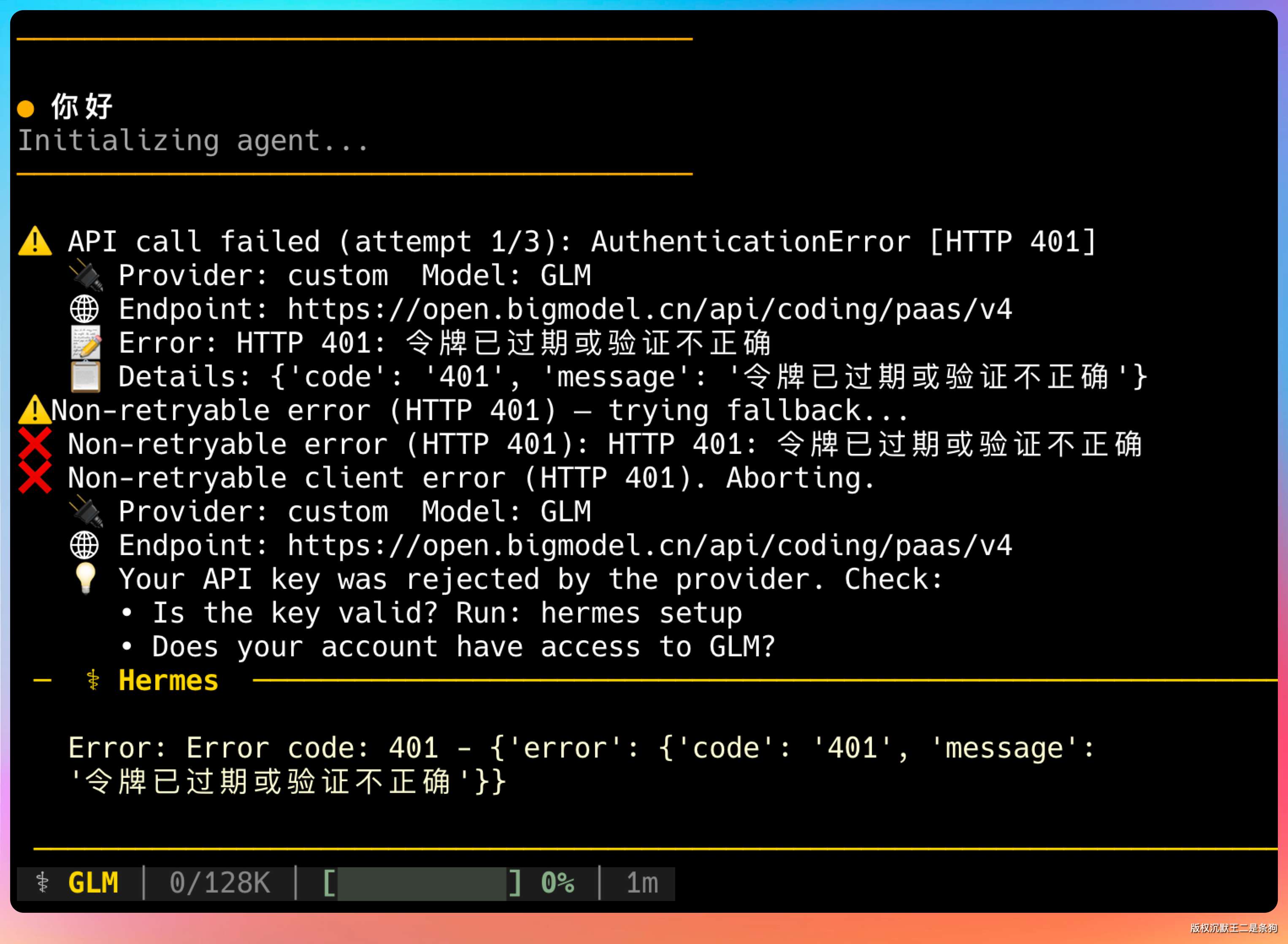1288x944 pixels.
Task: Click the caduceus icon next to Hermes header
Action: click(92, 680)
